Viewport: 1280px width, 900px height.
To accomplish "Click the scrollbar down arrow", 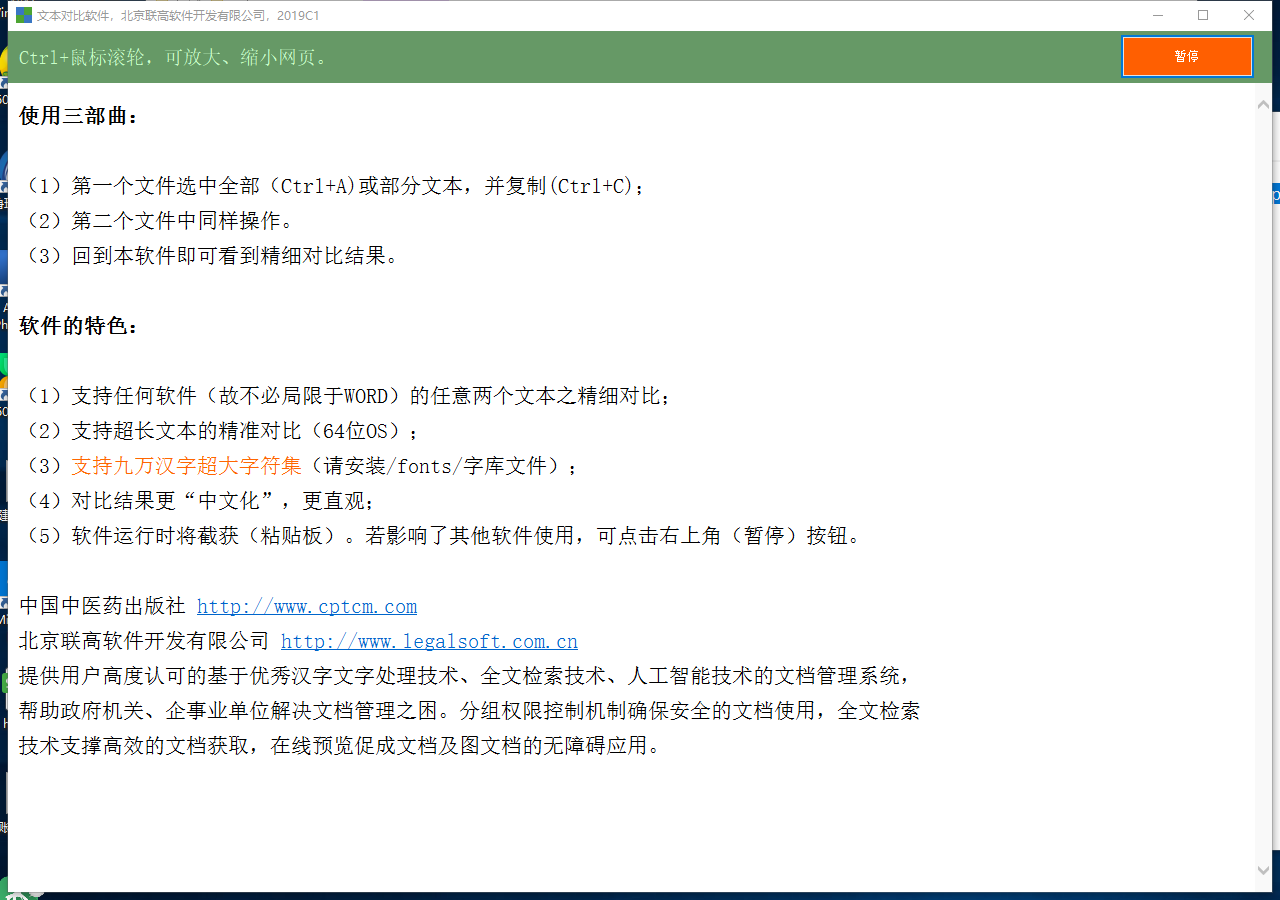I will [x=1263, y=871].
